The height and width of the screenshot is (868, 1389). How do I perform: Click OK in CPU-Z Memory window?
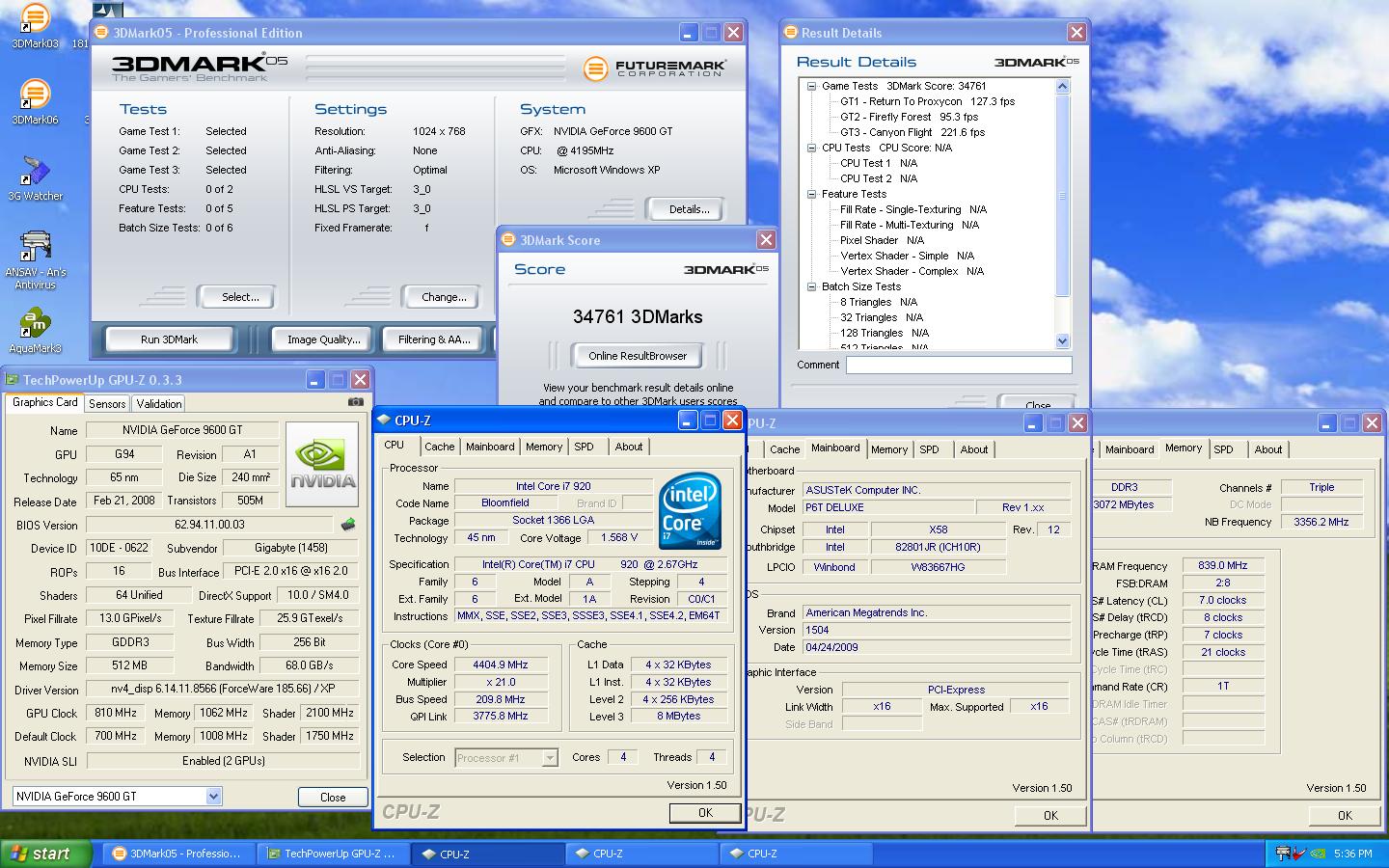pyautogui.click(x=1345, y=816)
